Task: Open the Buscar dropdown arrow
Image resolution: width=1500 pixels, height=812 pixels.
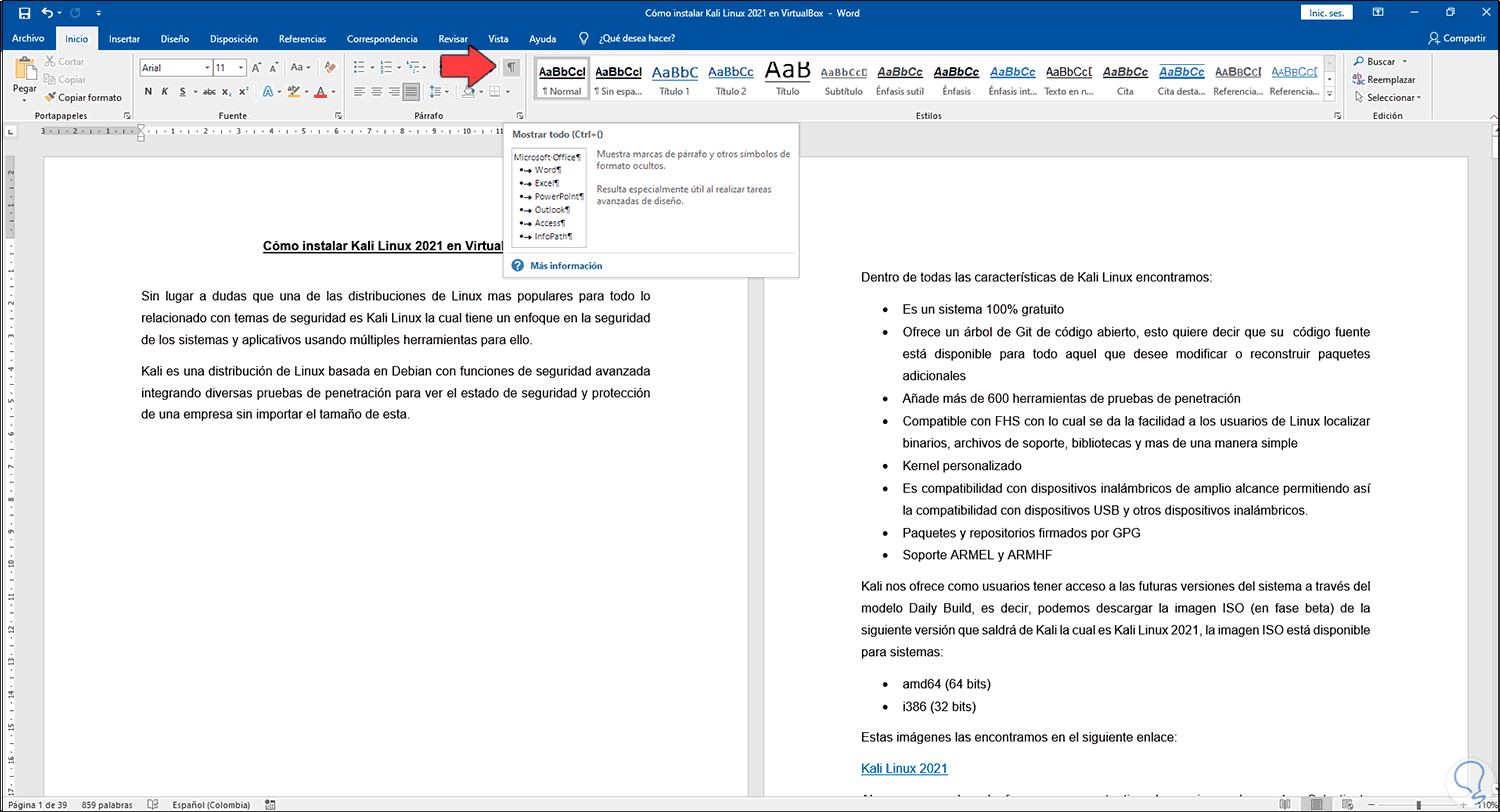Action: click(1405, 62)
